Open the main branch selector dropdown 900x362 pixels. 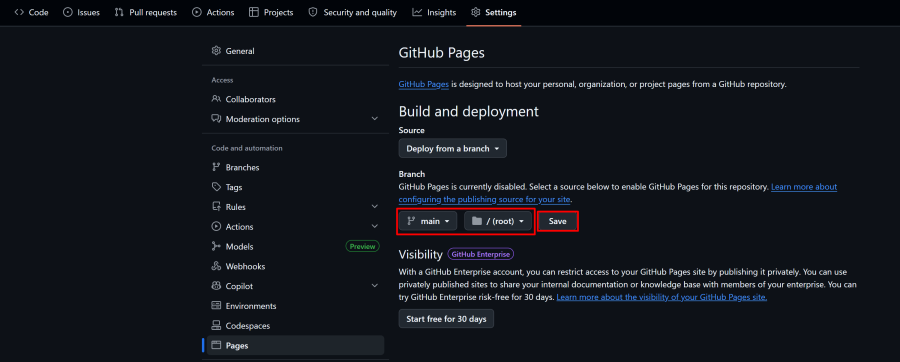pyautogui.click(x=428, y=221)
